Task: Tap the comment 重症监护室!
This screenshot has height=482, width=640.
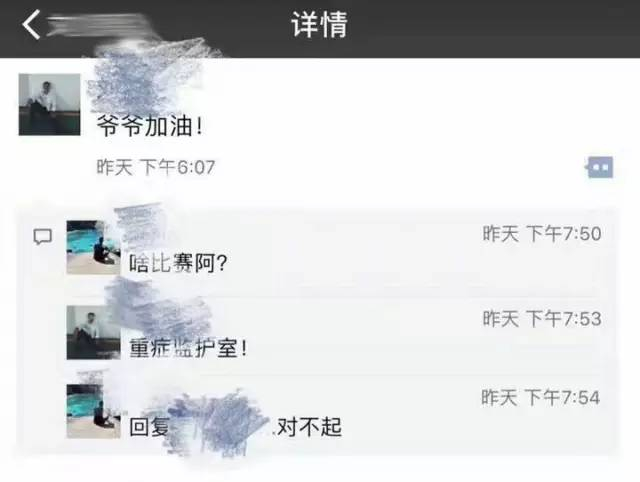Action: [x=188, y=349]
